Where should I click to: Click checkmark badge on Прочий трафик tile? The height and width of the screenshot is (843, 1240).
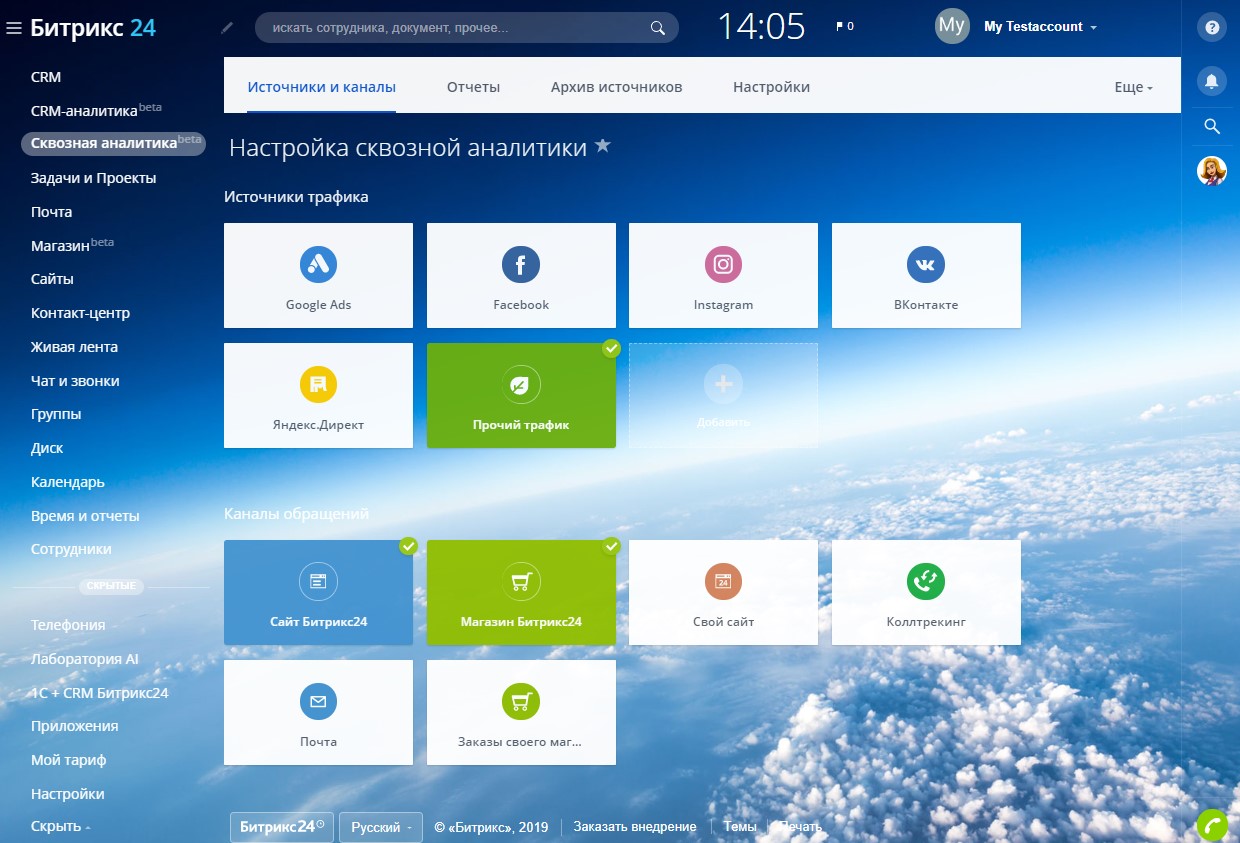611,349
